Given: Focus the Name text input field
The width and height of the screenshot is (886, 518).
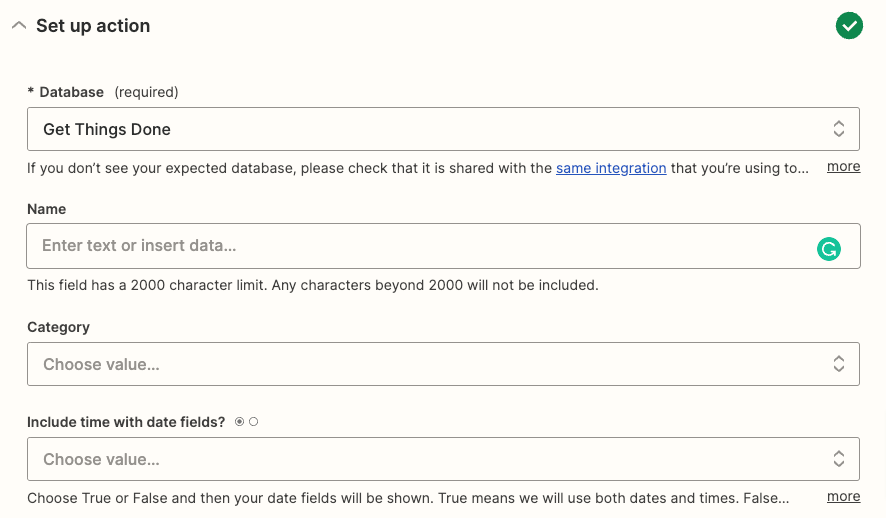Looking at the screenshot, I should pos(444,246).
